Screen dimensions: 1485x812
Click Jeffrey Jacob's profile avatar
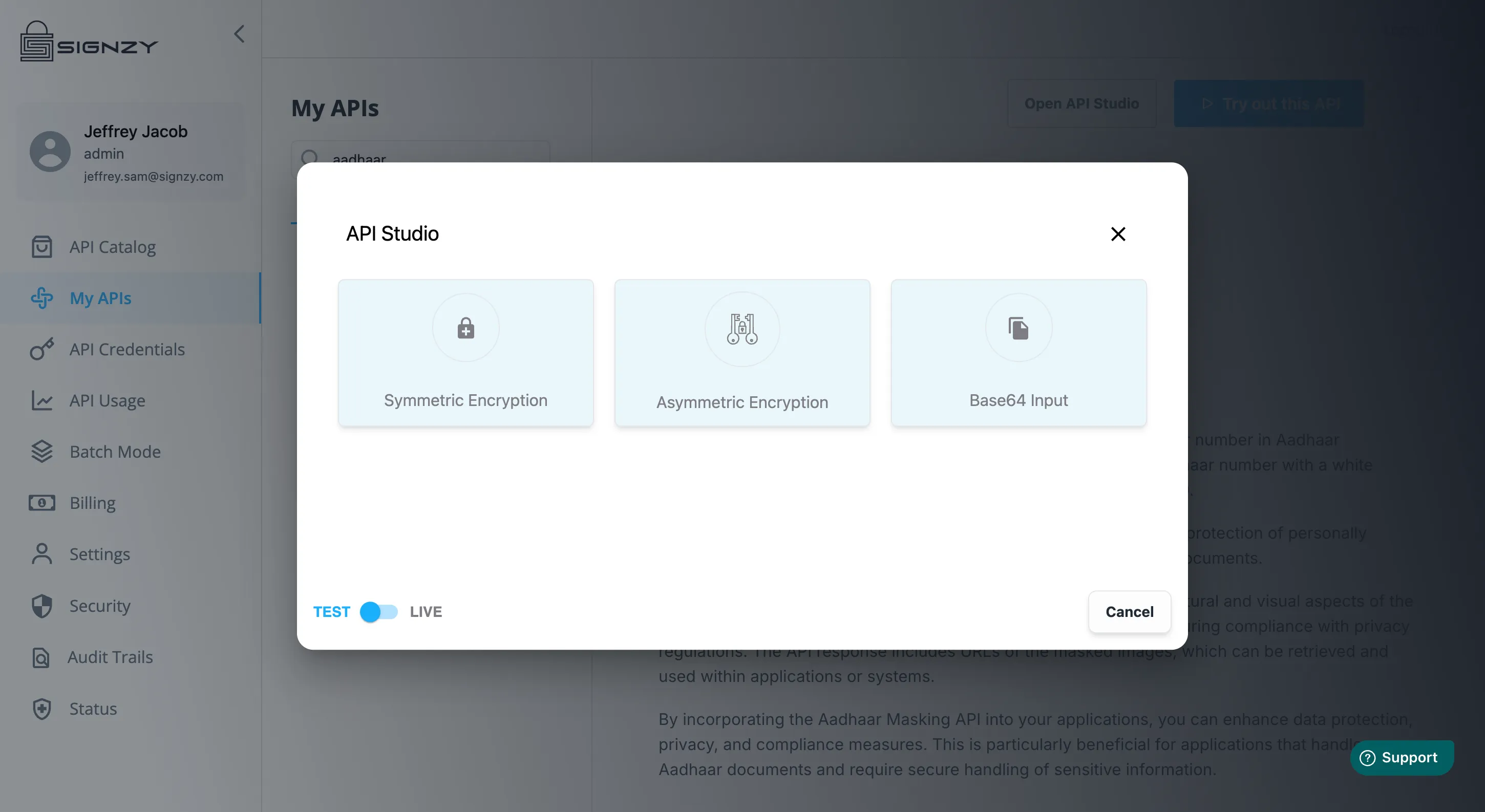point(50,152)
